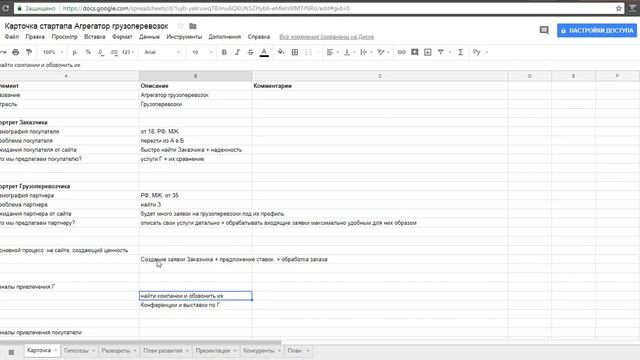Open the Дополнения menu

224,37
